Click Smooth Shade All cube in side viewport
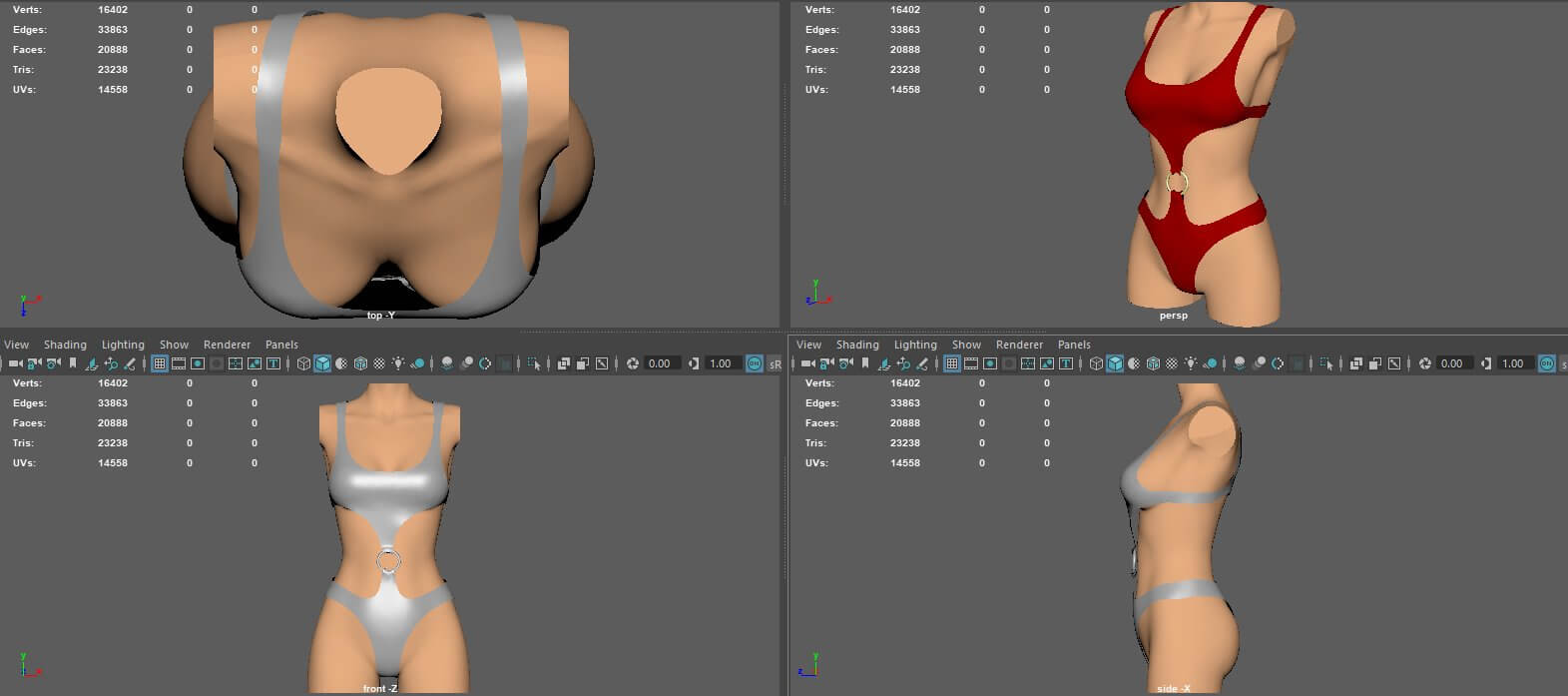Image resolution: width=1568 pixels, height=696 pixels. click(1115, 363)
